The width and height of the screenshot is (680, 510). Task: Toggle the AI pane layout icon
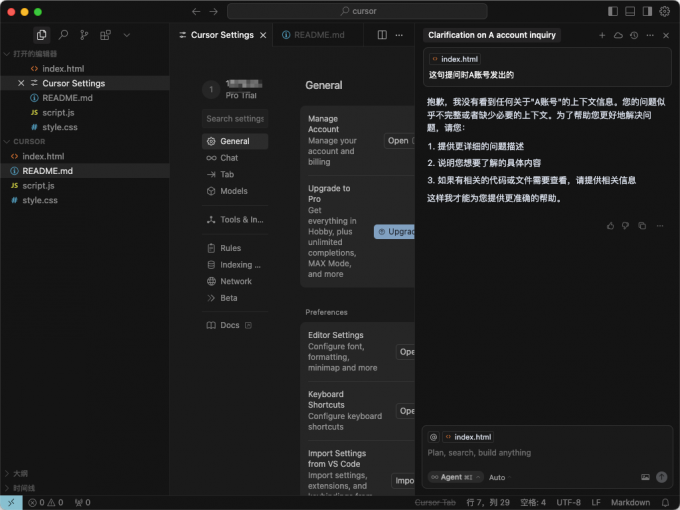click(x=647, y=11)
